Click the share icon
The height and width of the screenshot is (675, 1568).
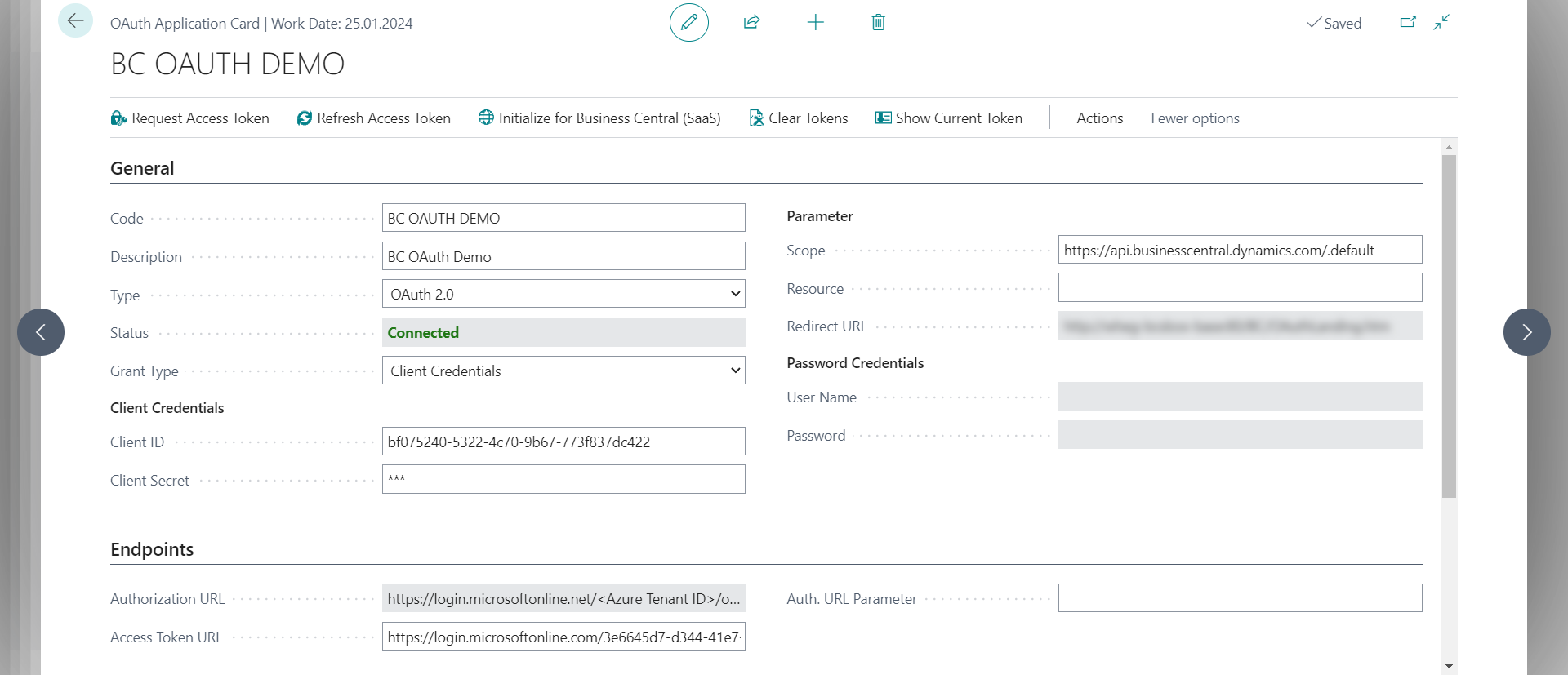click(x=751, y=22)
